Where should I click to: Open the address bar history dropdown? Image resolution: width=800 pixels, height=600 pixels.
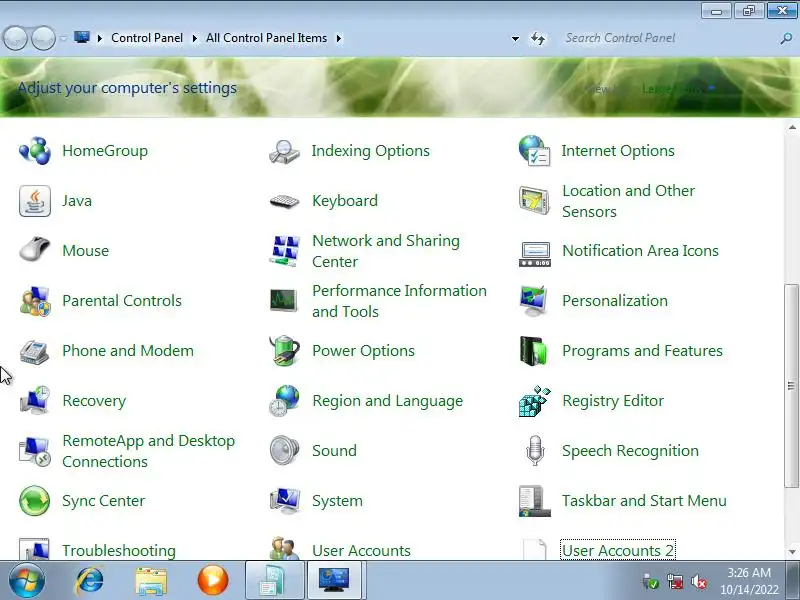515,38
